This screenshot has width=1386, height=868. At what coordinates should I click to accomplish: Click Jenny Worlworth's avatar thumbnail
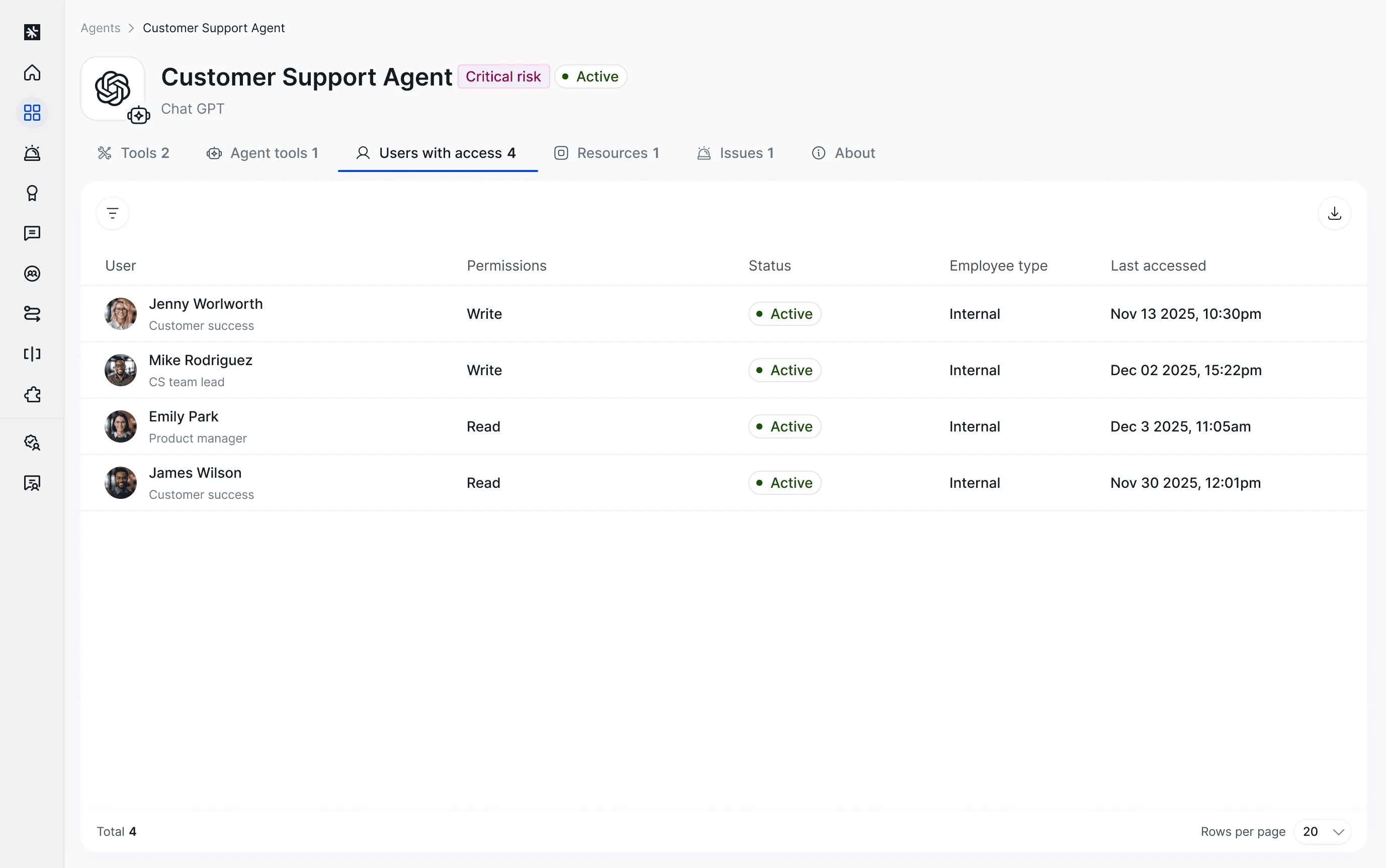click(121, 313)
